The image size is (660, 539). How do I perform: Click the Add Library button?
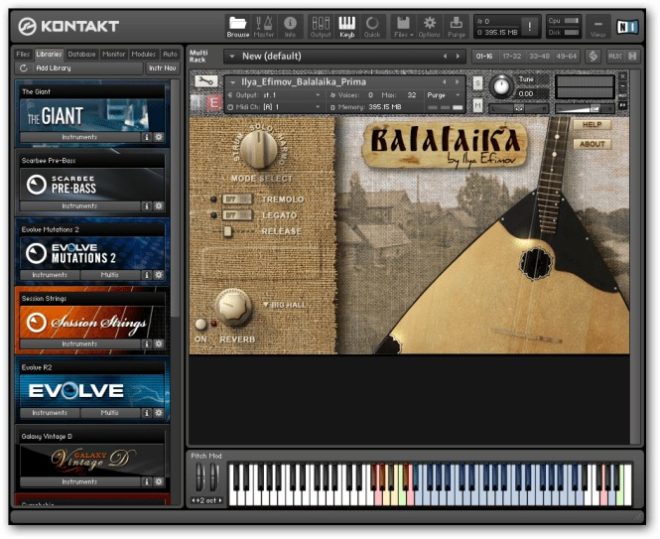click(53, 68)
